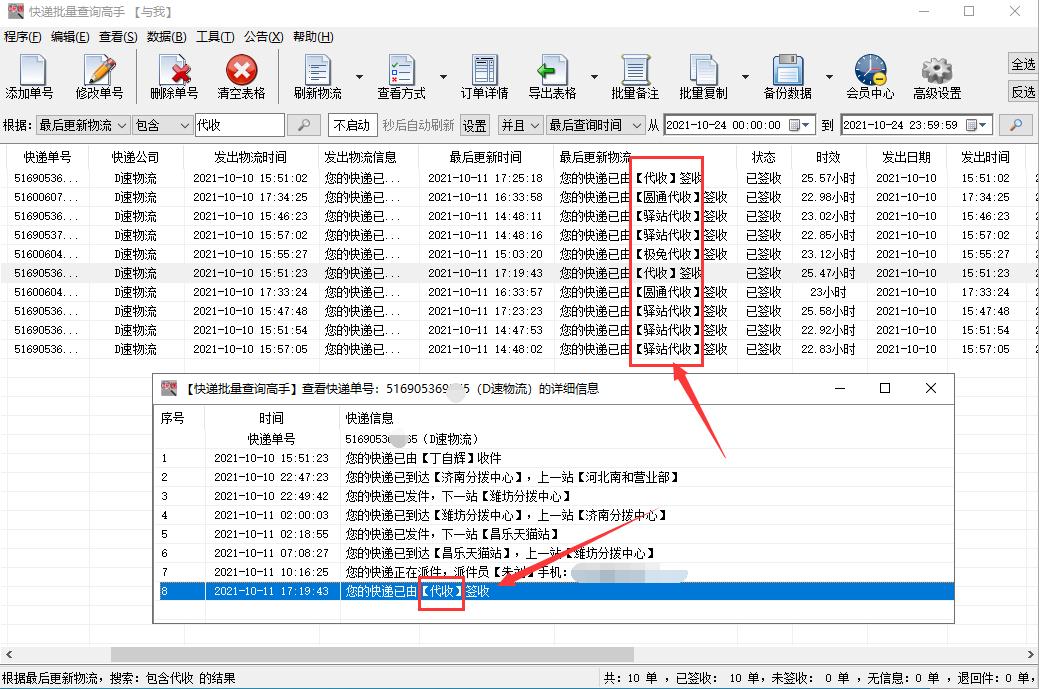Click the 设置 refresh settings button
Screen dimensions: 1039x689
click(x=473, y=125)
